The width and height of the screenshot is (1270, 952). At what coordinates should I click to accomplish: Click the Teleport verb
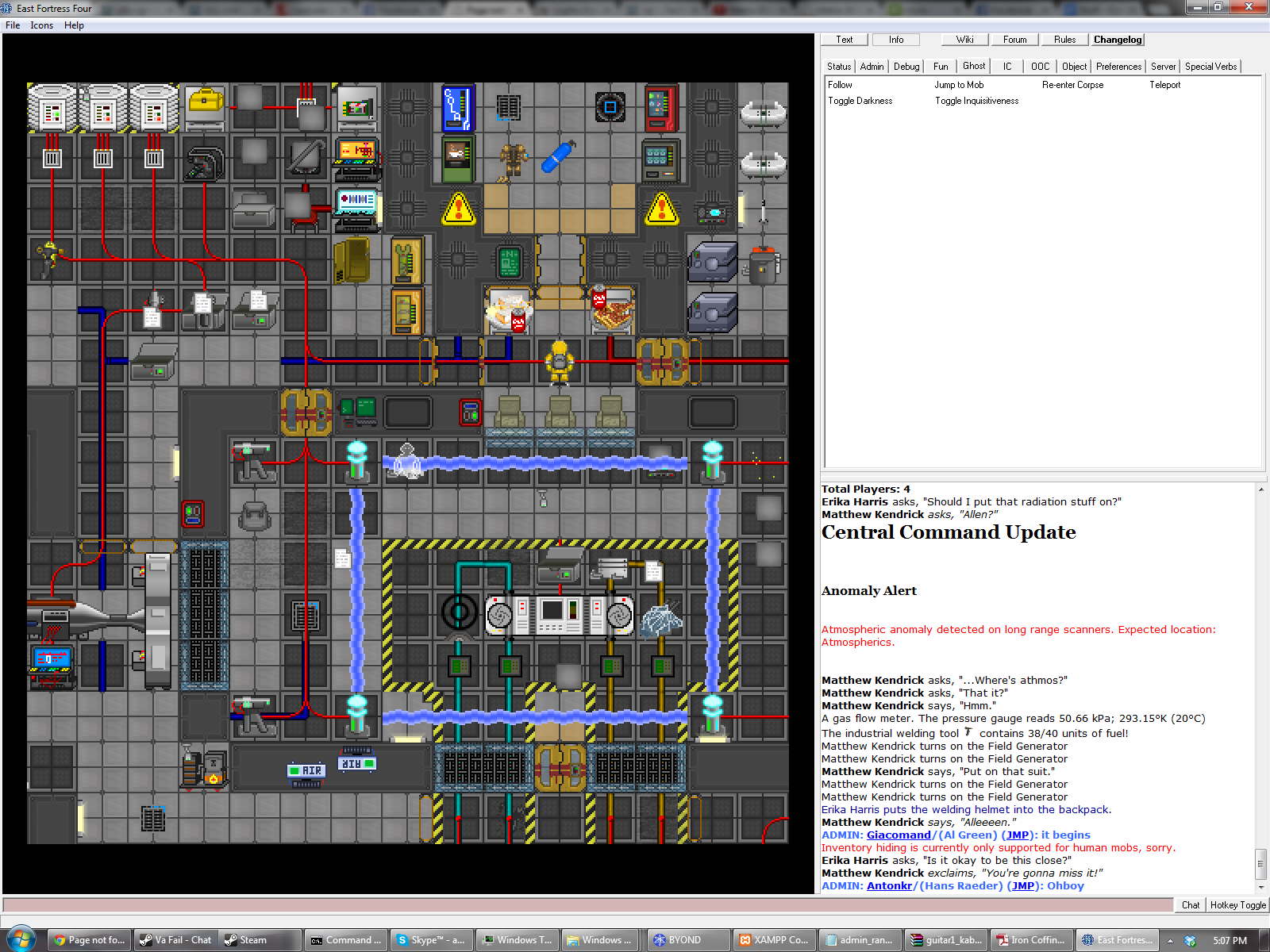(x=1164, y=85)
